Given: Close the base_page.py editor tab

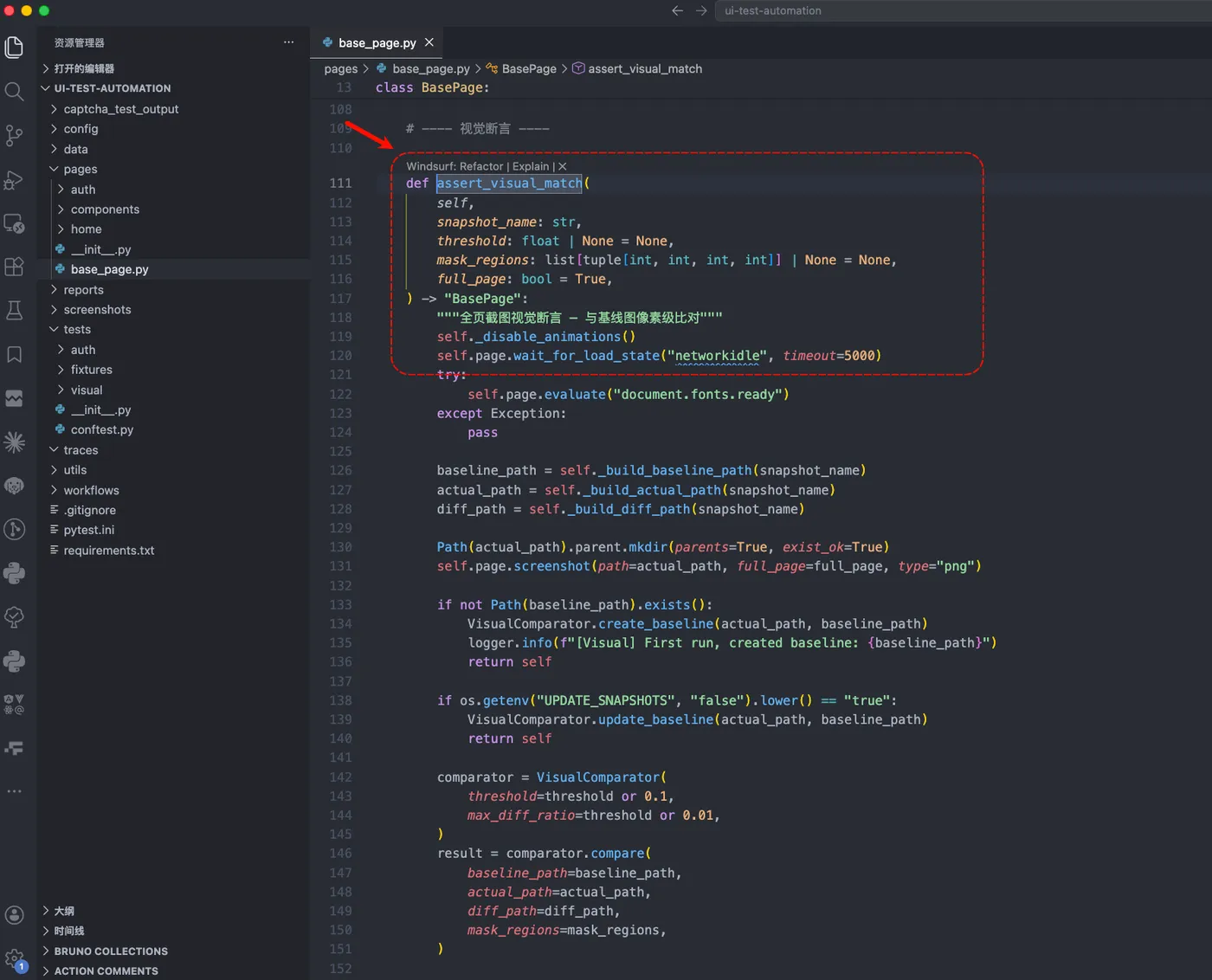Looking at the screenshot, I should (x=429, y=42).
